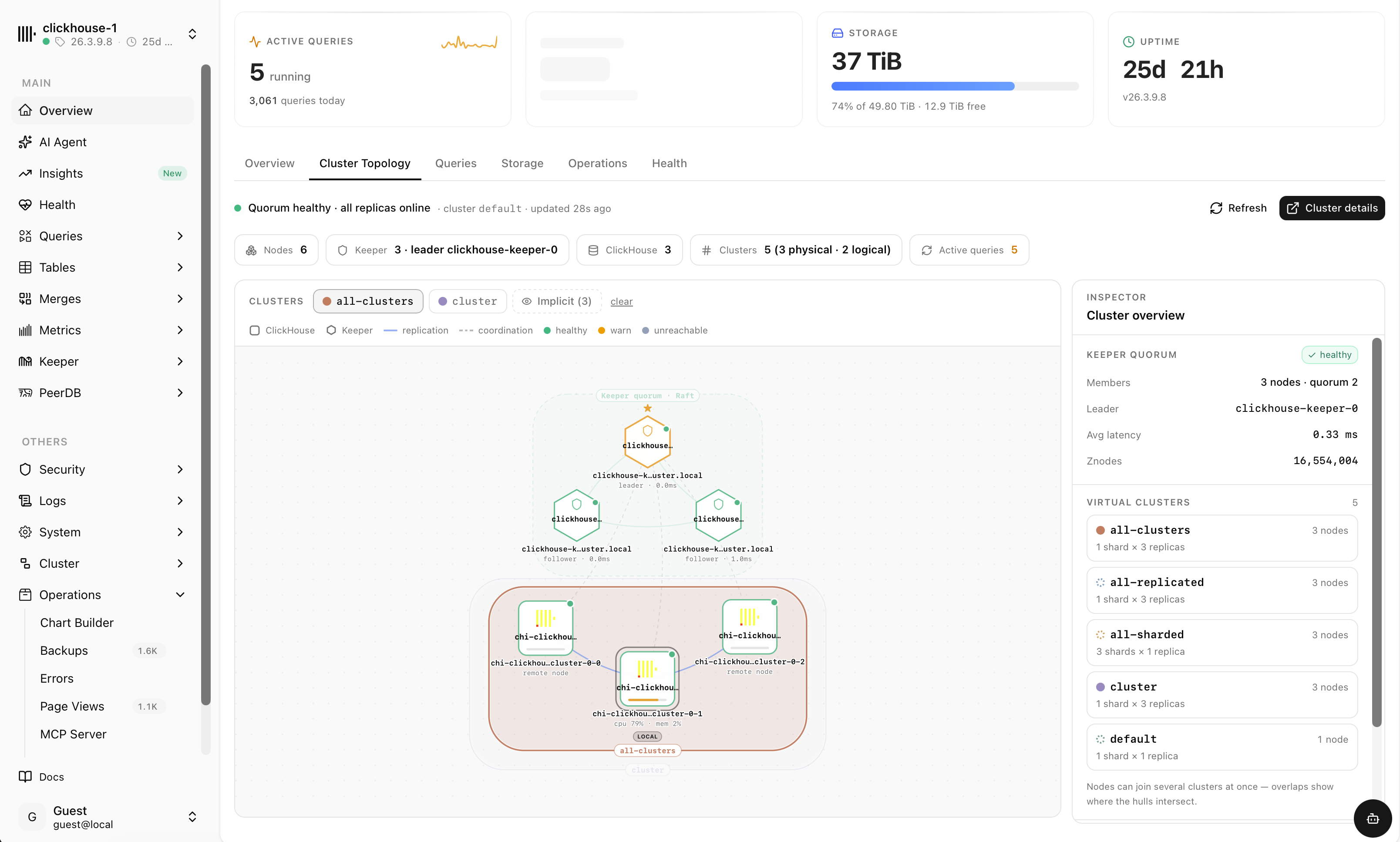Switch to the Operations tab
Image resolution: width=1400 pixels, height=842 pixels.
click(x=597, y=163)
